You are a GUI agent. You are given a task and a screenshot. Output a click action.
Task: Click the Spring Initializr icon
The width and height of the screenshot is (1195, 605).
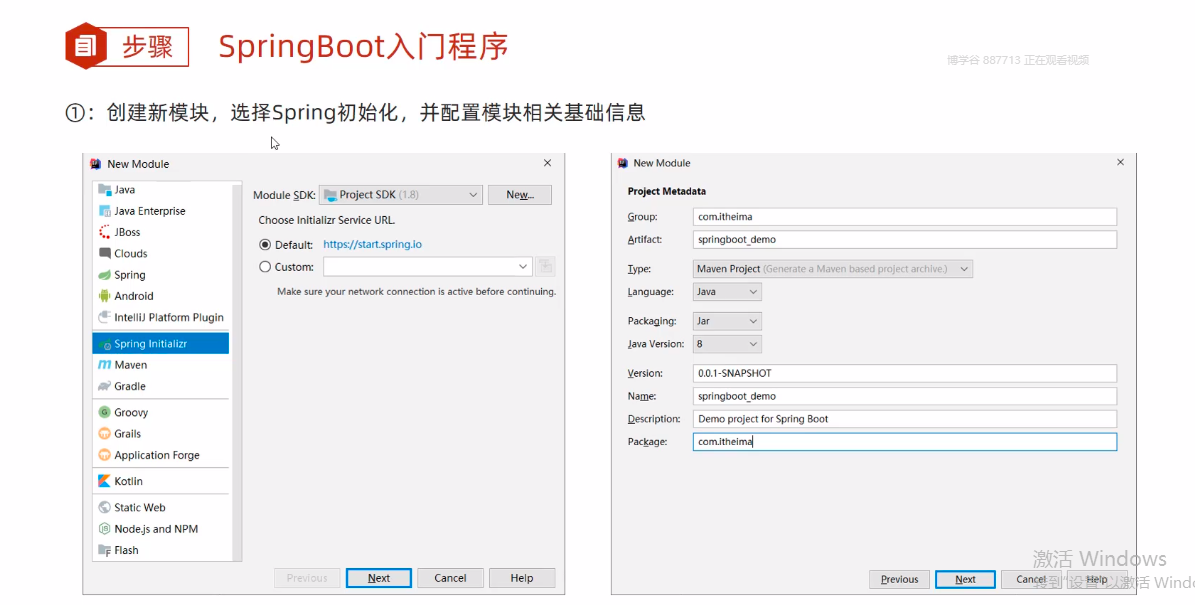pos(104,344)
